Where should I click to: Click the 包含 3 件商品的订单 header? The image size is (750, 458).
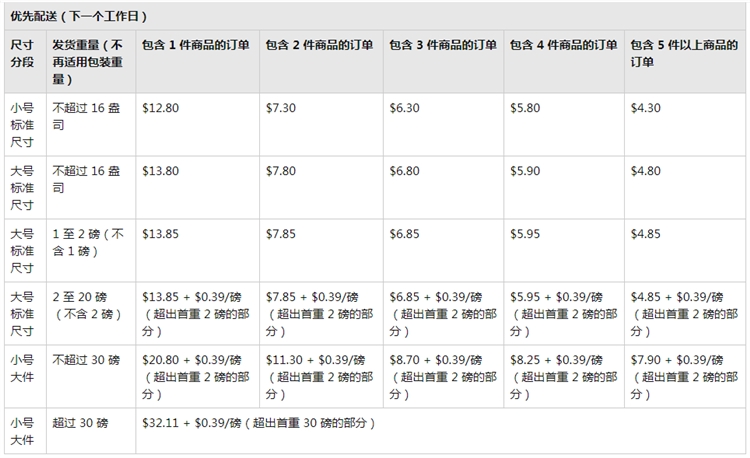click(x=442, y=46)
